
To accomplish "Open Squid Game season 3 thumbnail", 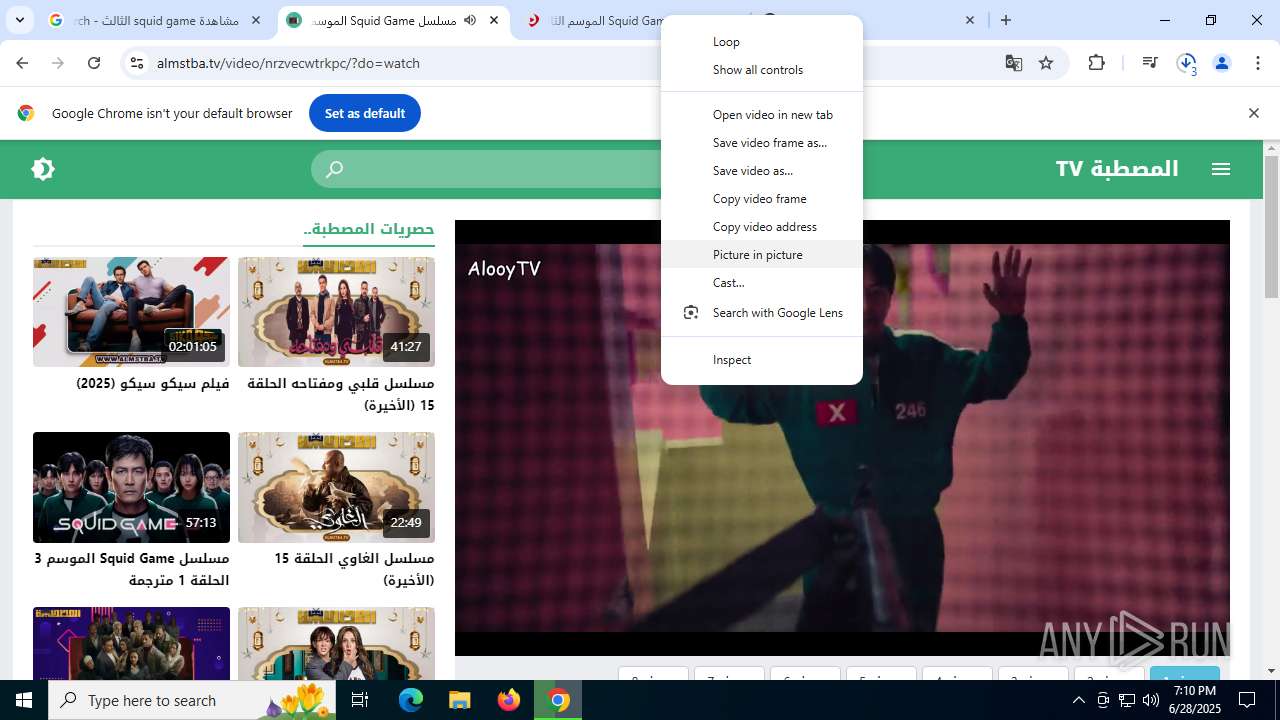I will click(131, 487).
